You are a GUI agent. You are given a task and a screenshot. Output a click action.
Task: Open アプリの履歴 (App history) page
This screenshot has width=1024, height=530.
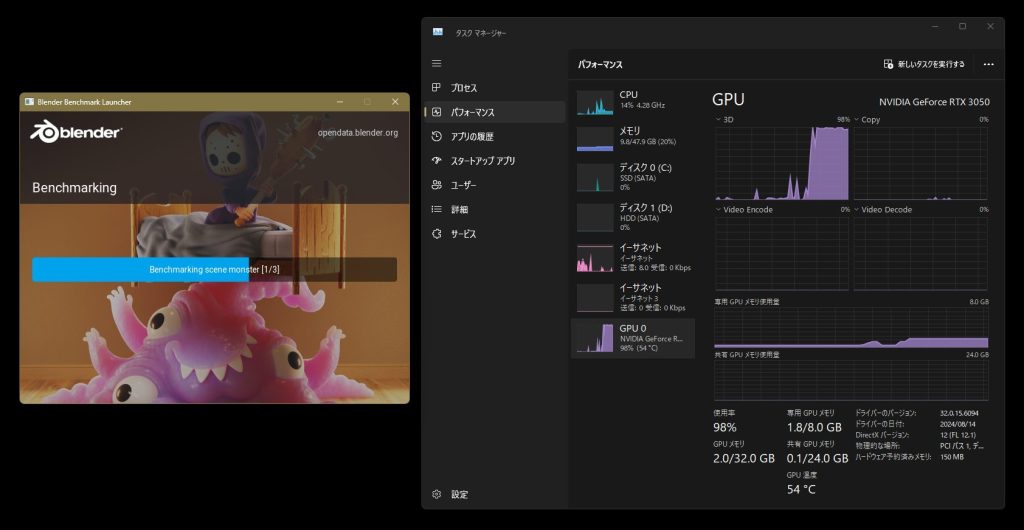[x=470, y=137]
